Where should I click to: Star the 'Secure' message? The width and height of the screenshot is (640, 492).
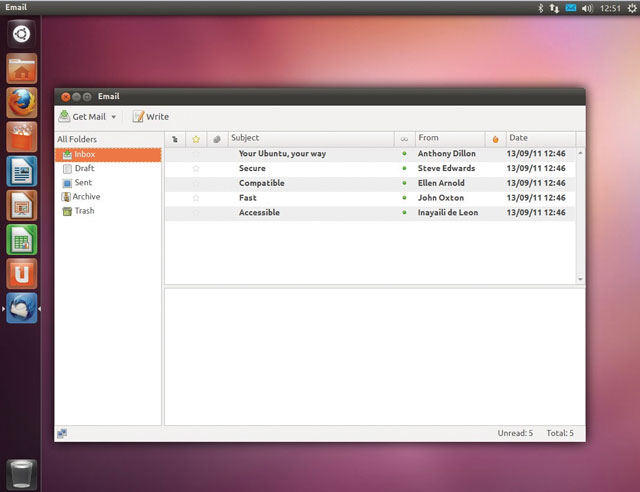(x=196, y=168)
